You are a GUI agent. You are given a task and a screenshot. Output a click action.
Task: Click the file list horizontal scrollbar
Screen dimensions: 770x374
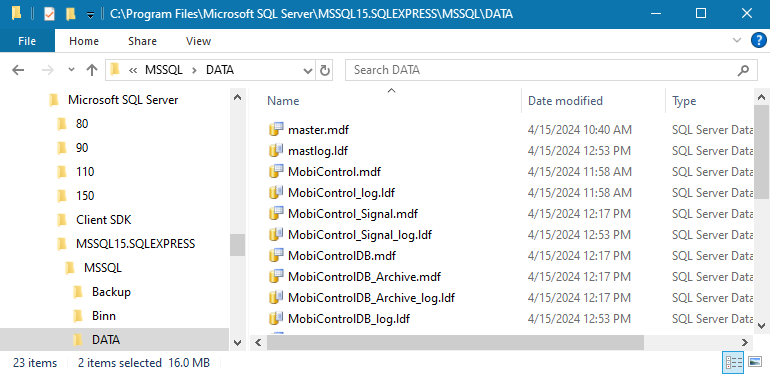(x=455, y=342)
